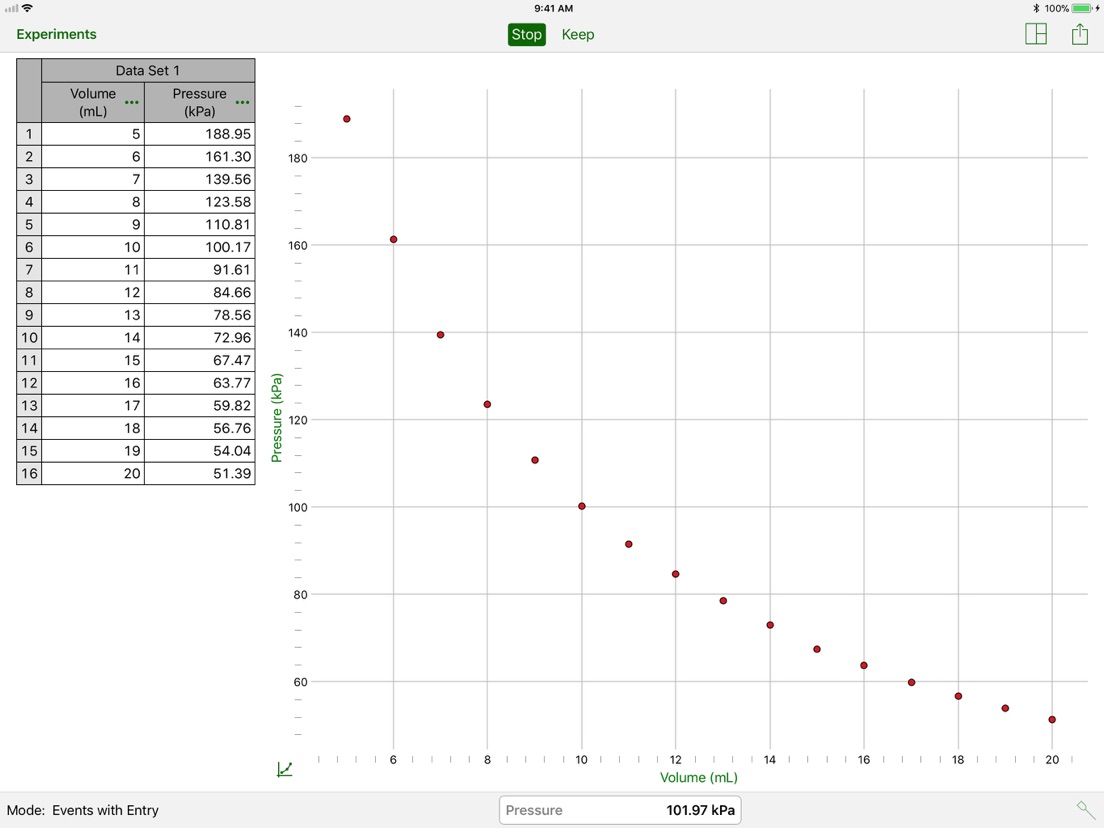Select the Data Set 1 header
The image size is (1104, 828).
(x=148, y=70)
